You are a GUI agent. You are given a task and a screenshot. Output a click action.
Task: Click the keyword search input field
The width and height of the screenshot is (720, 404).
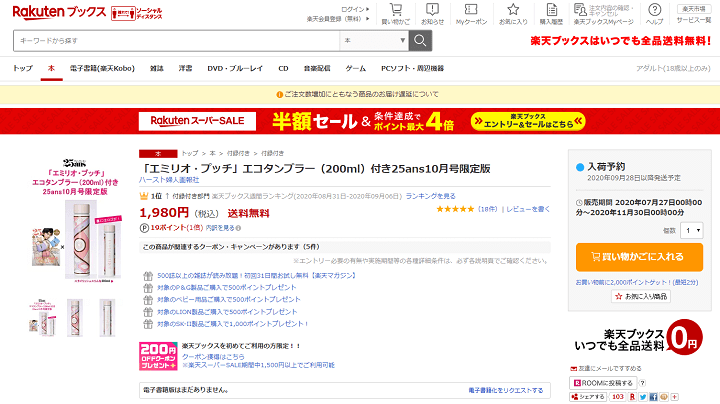176,41
